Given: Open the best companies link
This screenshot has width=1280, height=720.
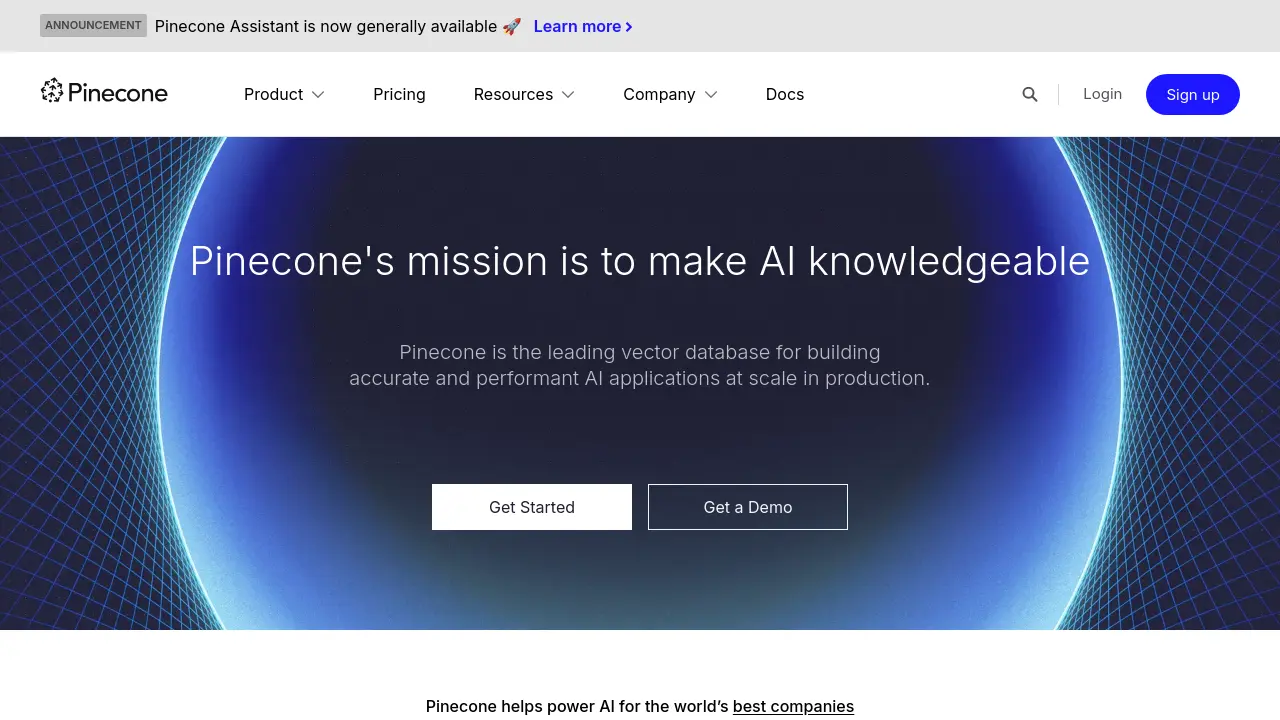Looking at the screenshot, I should (793, 706).
